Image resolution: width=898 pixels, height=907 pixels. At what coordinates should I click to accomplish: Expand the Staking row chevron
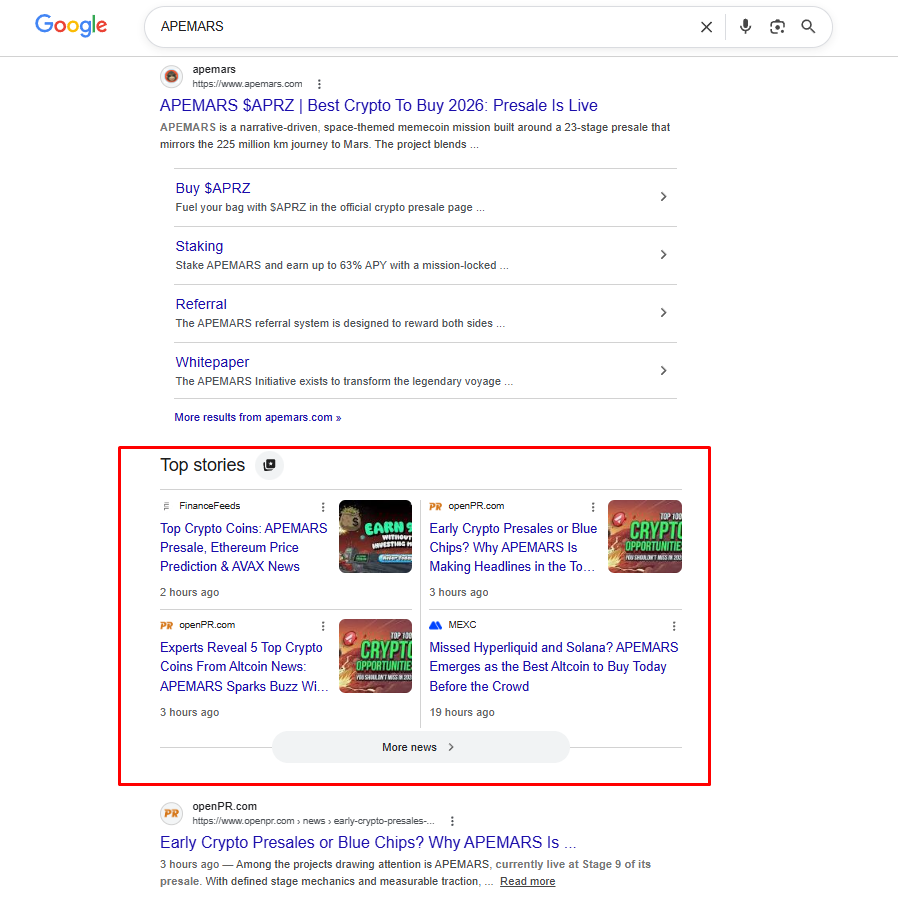(x=664, y=255)
